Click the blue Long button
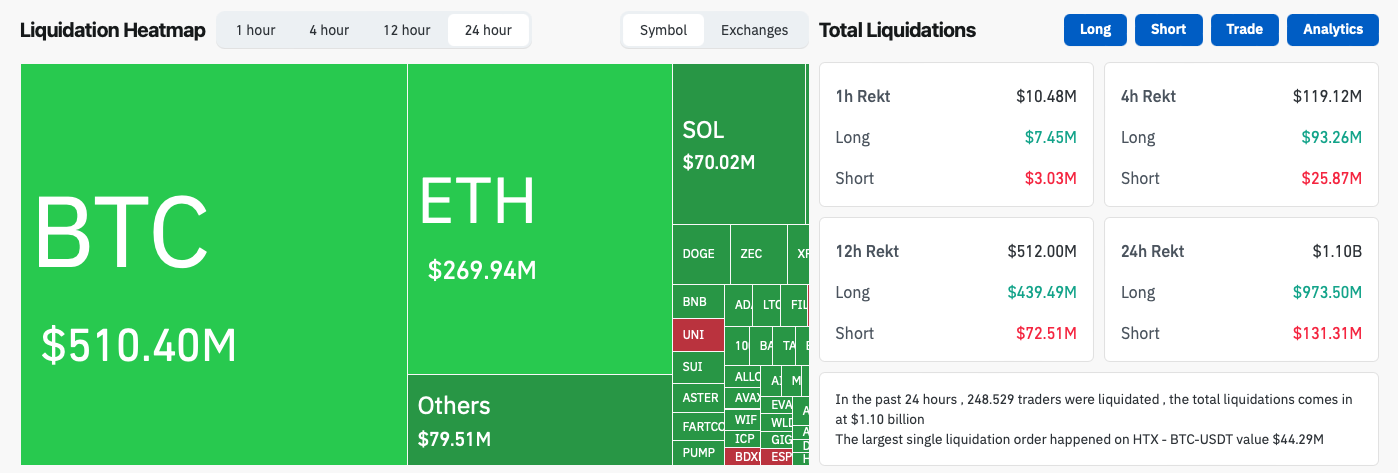Image resolution: width=1398 pixels, height=473 pixels. point(1095,30)
